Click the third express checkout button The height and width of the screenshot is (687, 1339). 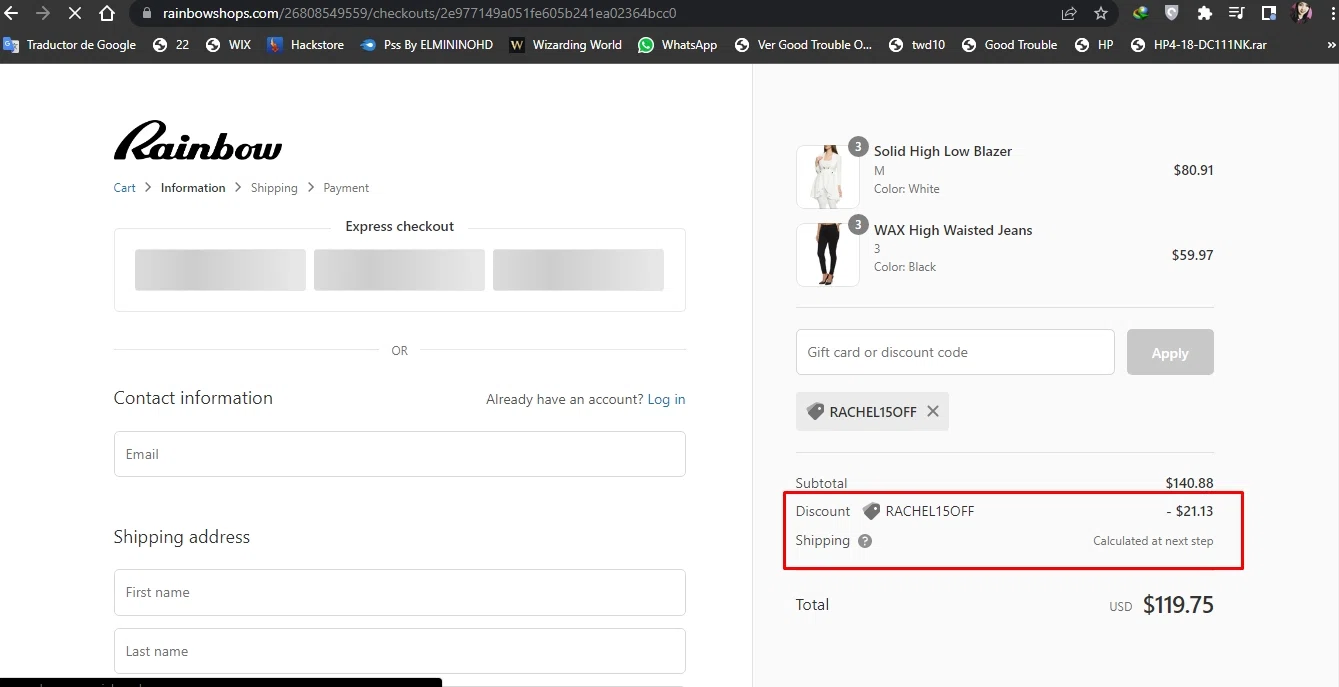click(578, 270)
